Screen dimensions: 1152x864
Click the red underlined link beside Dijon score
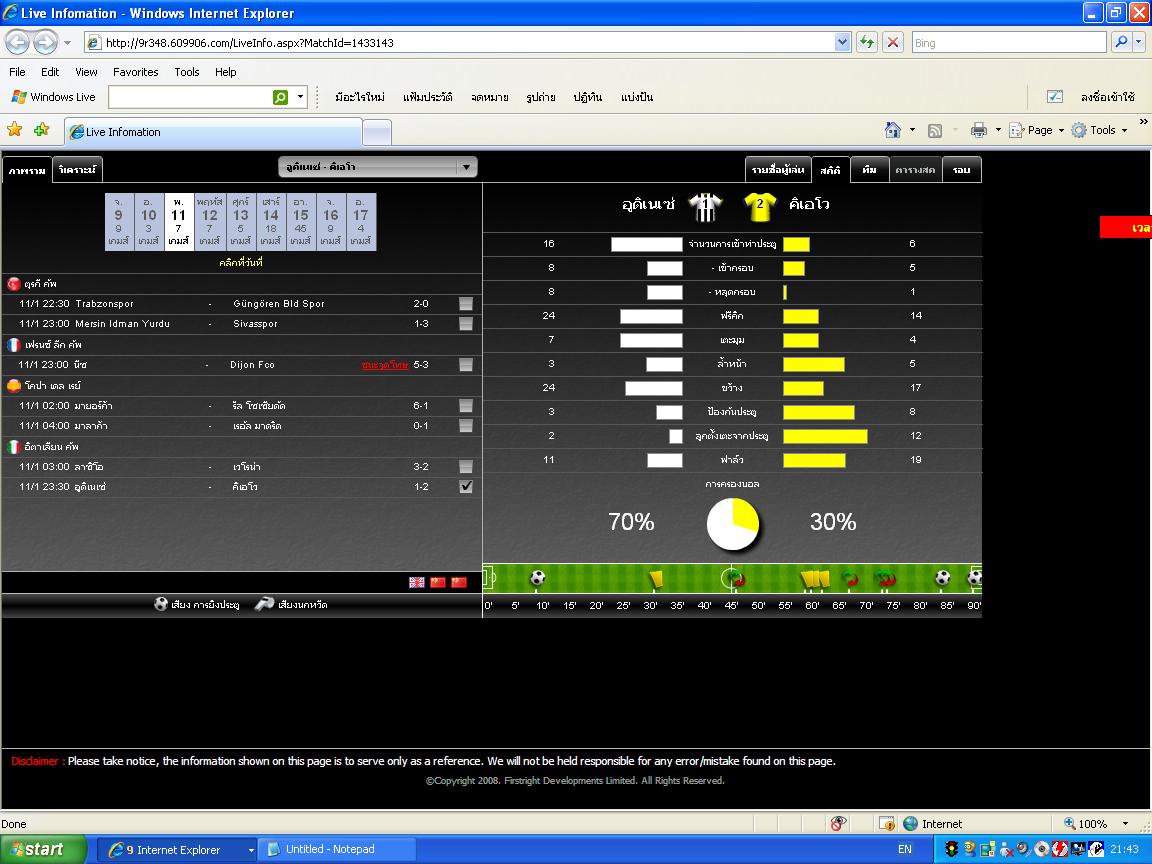tap(384, 365)
